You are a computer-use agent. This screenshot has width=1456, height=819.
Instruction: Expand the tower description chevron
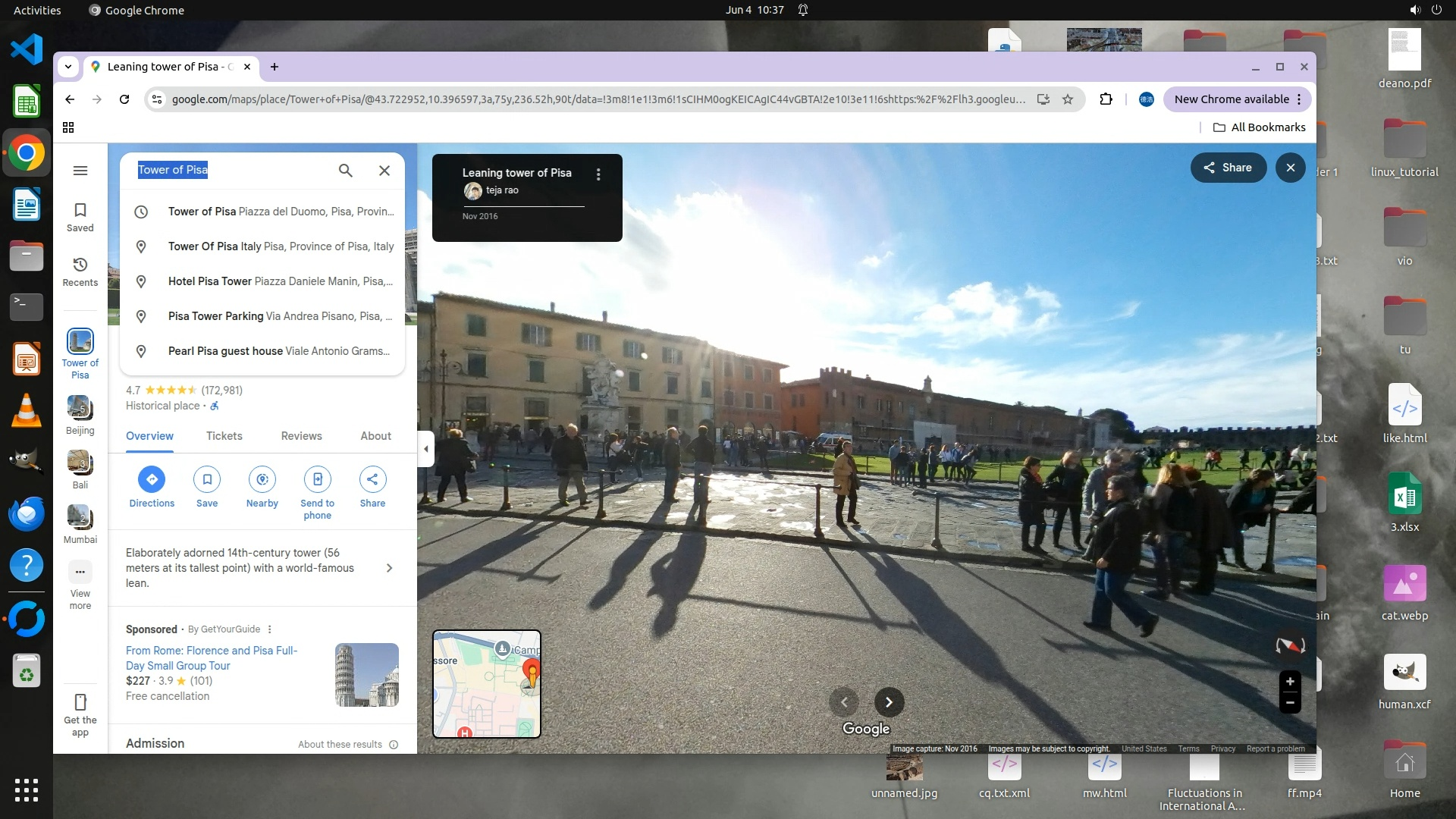[x=389, y=568]
